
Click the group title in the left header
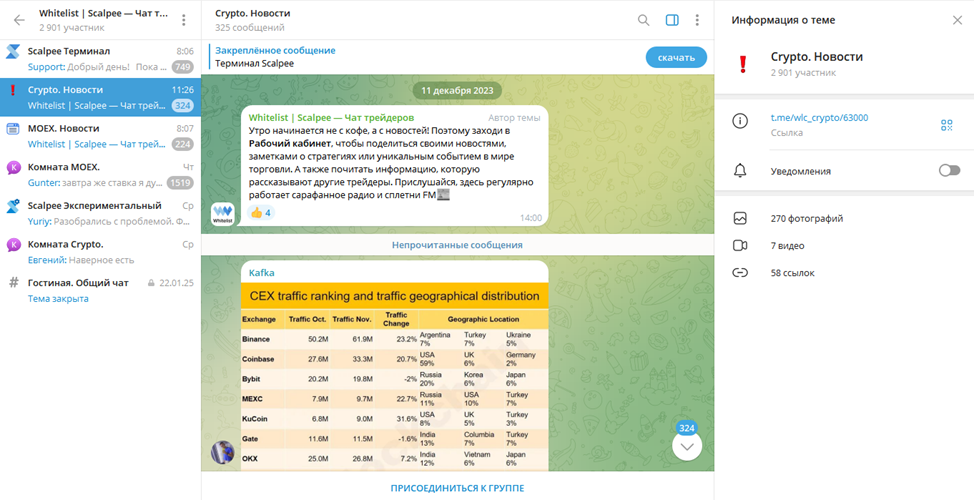[104, 13]
